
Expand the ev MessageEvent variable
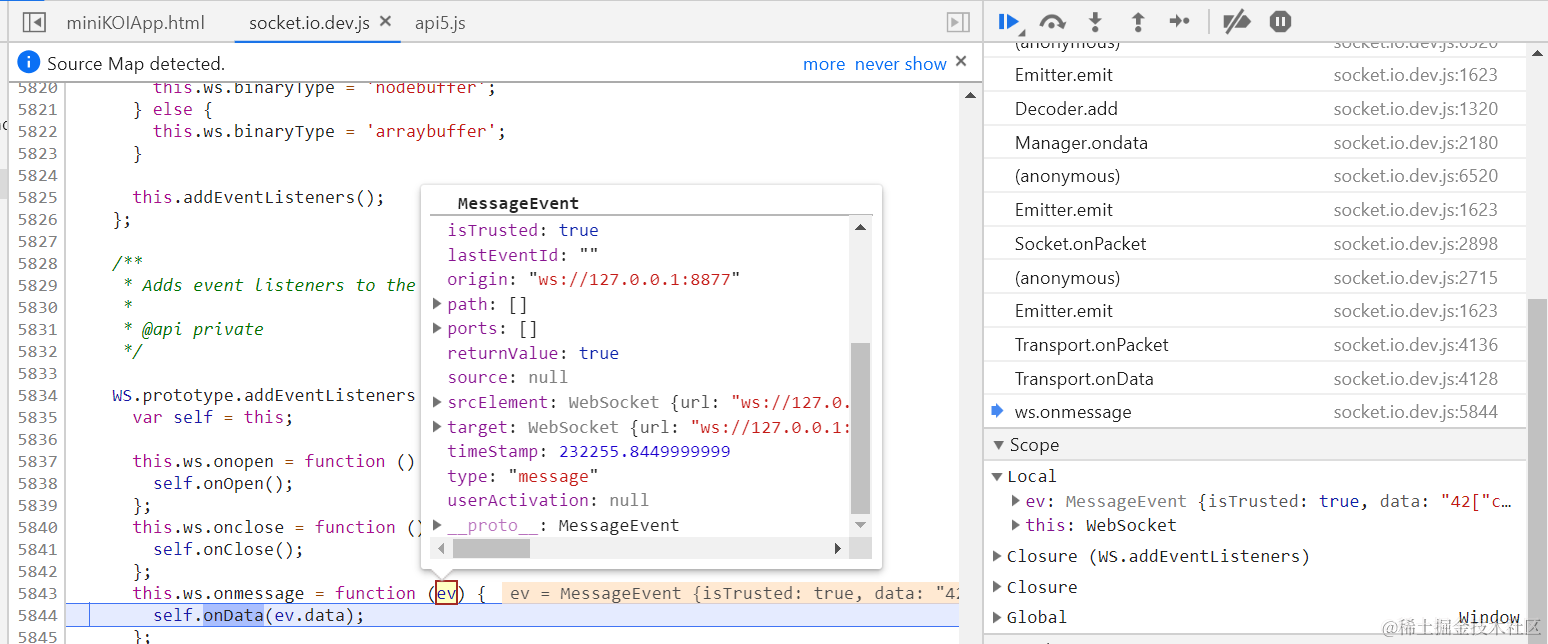(1017, 501)
